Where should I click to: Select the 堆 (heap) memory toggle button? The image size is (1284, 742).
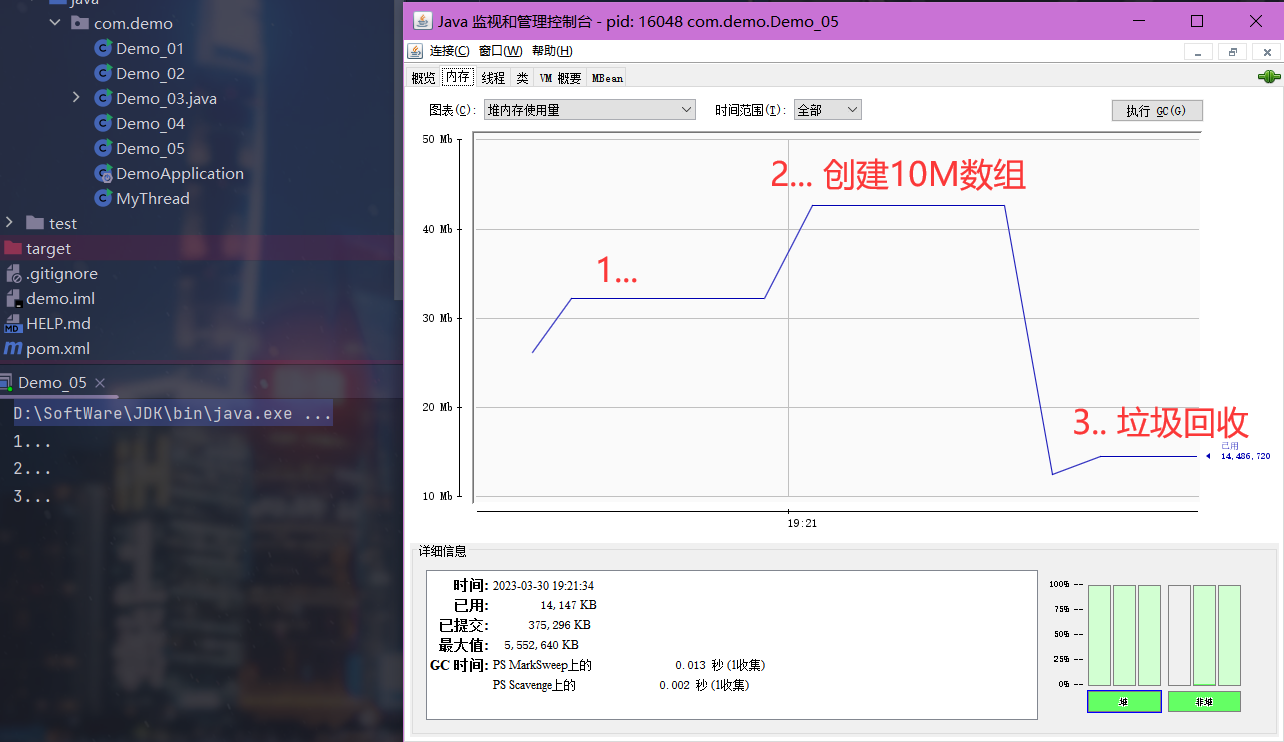coord(1124,702)
